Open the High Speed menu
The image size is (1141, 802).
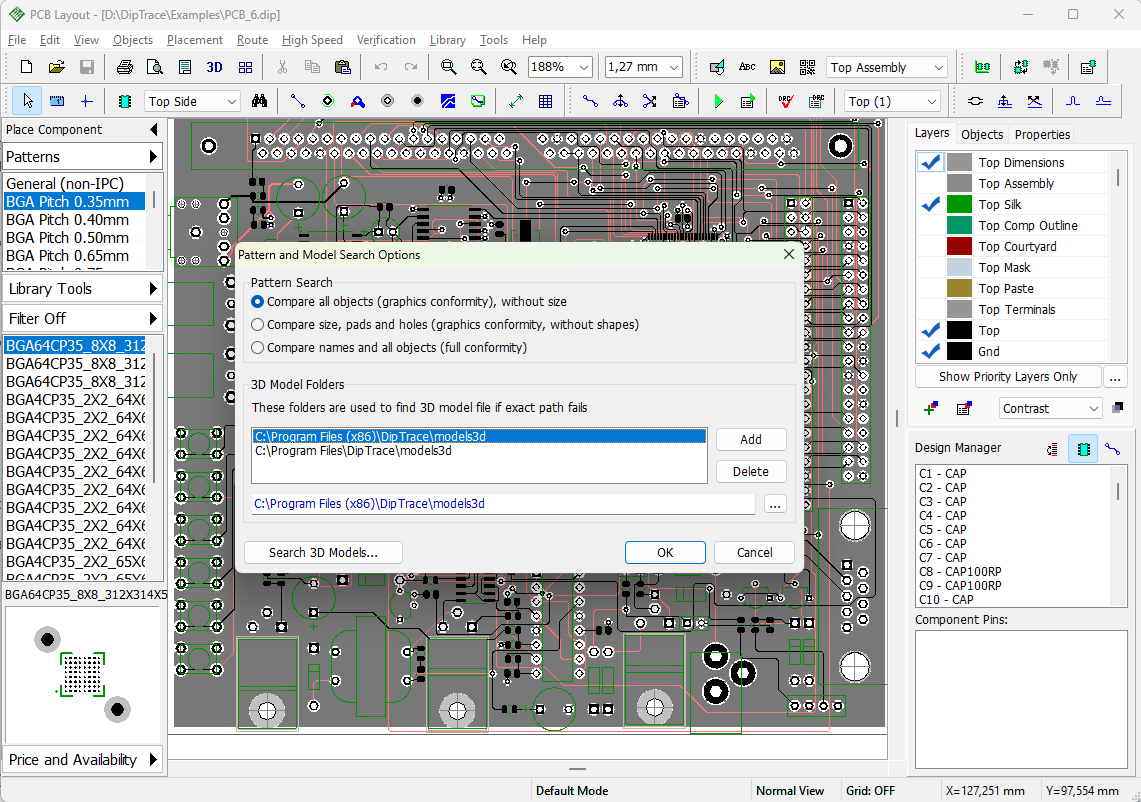pos(312,40)
